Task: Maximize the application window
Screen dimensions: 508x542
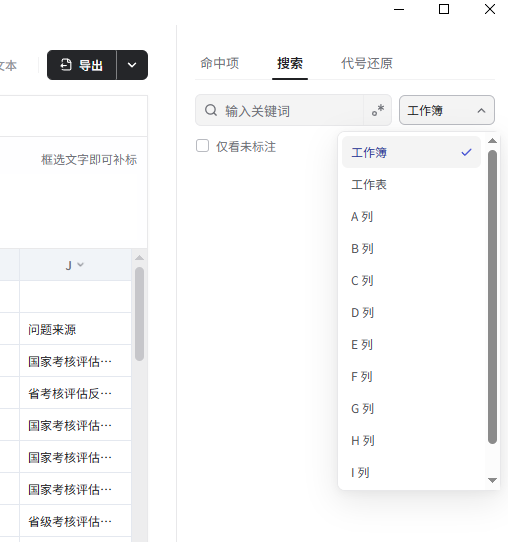Action: click(x=444, y=9)
